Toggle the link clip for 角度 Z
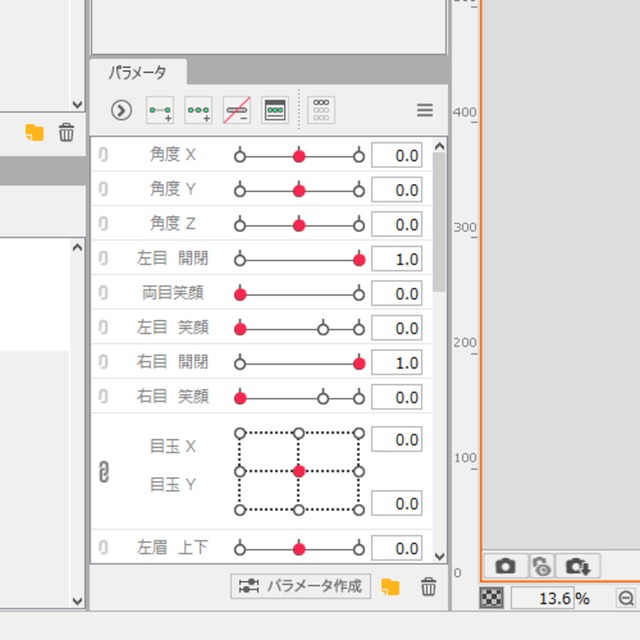 103,224
